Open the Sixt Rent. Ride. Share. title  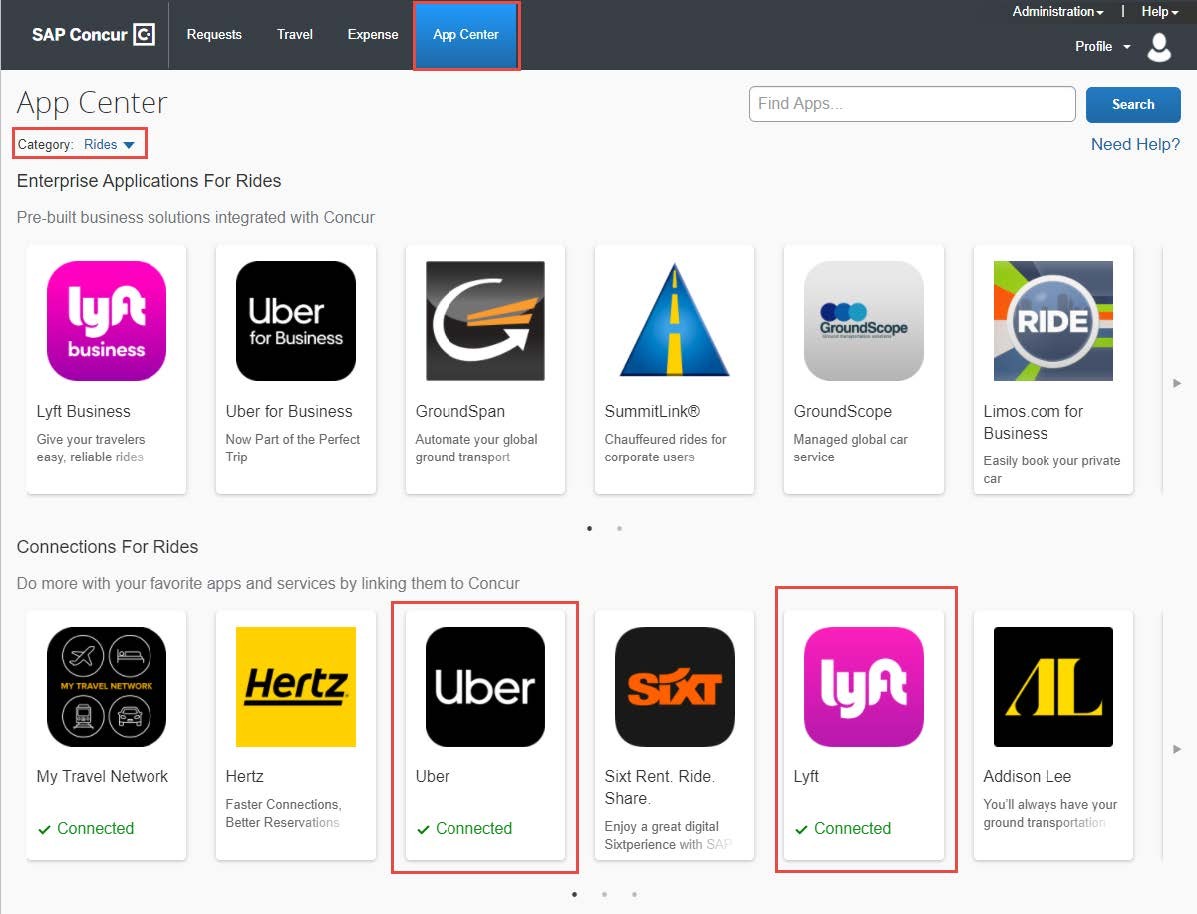click(x=660, y=787)
